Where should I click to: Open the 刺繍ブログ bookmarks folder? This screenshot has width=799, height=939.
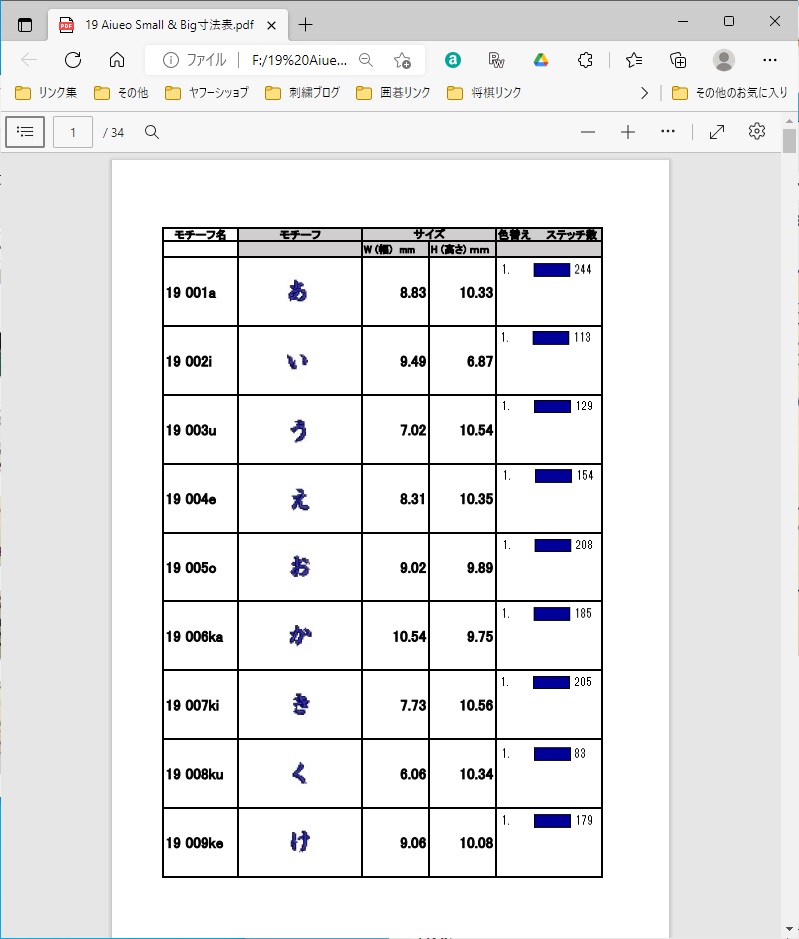(302, 93)
